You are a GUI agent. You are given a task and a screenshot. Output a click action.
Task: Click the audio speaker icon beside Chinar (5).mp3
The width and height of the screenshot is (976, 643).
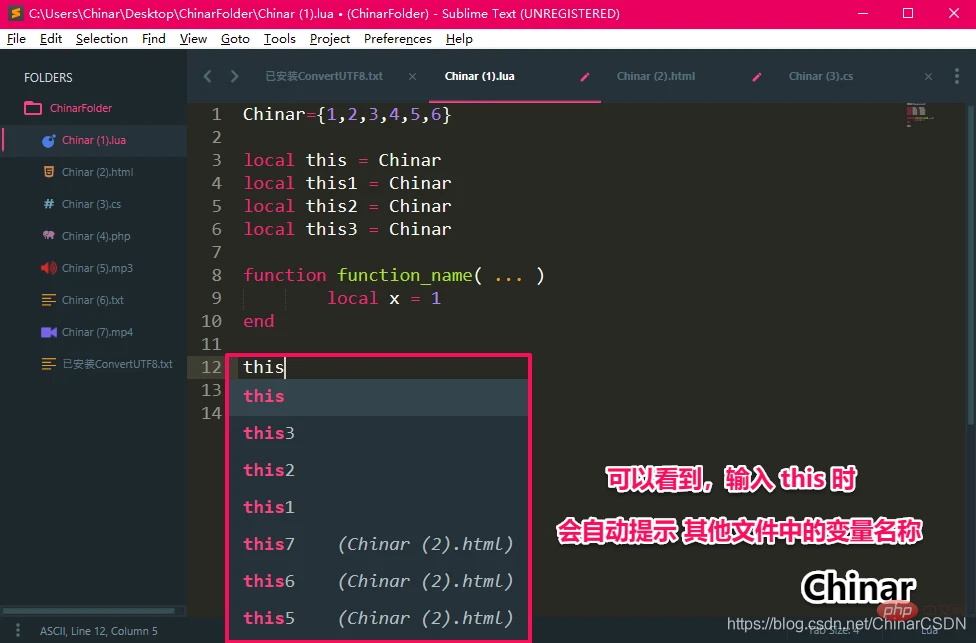coord(49,268)
